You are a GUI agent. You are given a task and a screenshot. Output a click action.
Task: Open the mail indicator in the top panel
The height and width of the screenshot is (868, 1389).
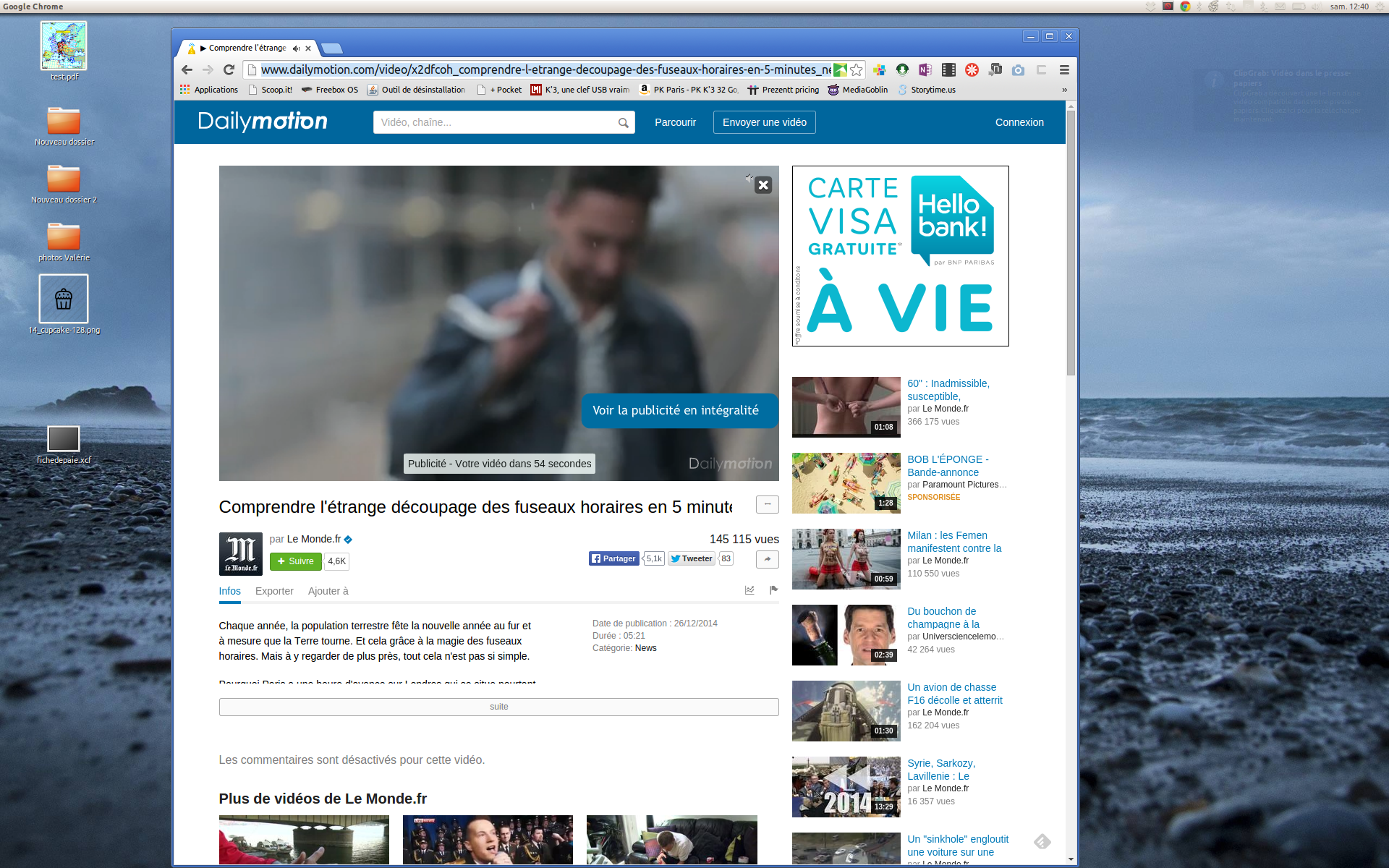point(1280,7)
